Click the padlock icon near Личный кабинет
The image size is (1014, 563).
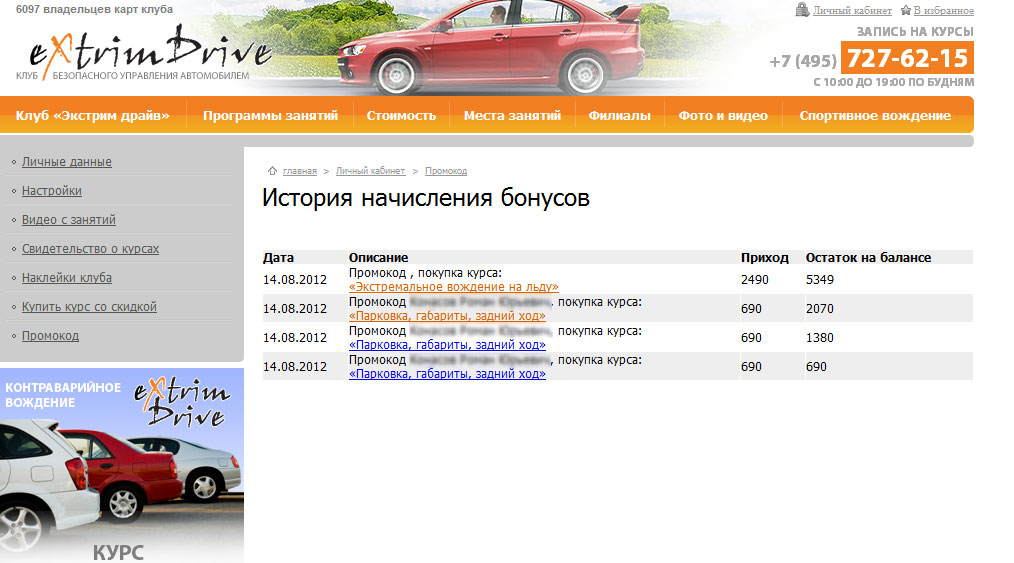click(x=802, y=10)
